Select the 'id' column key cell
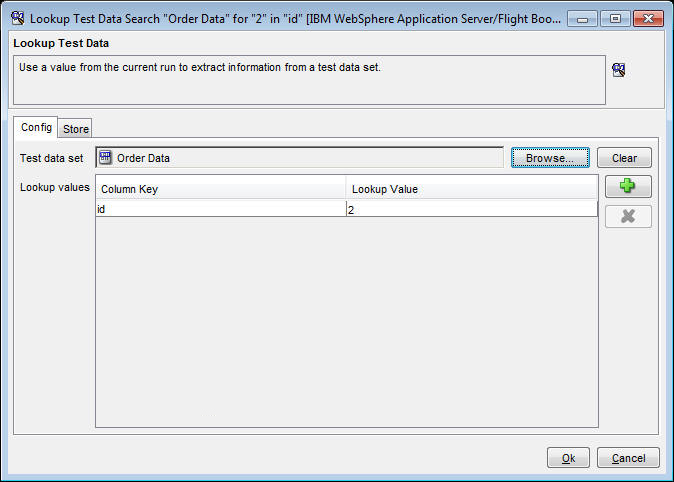The height and width of the screenshot is (482, 674). pos(221,209)
